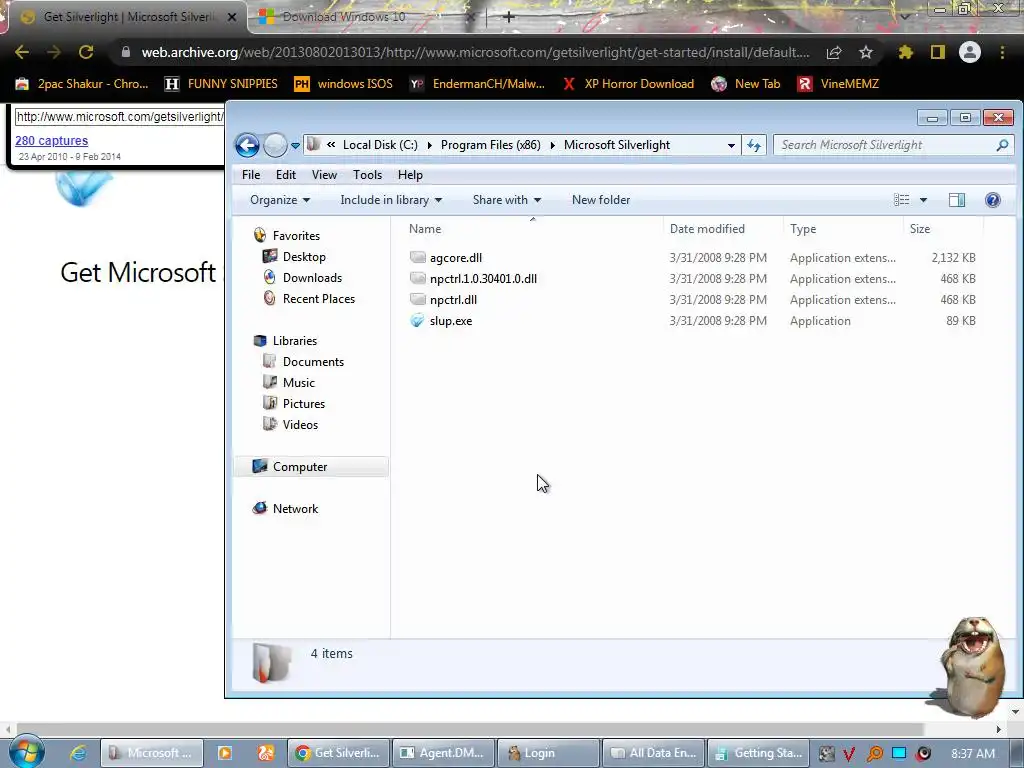Open a new Chrome tab

[509, 17]
